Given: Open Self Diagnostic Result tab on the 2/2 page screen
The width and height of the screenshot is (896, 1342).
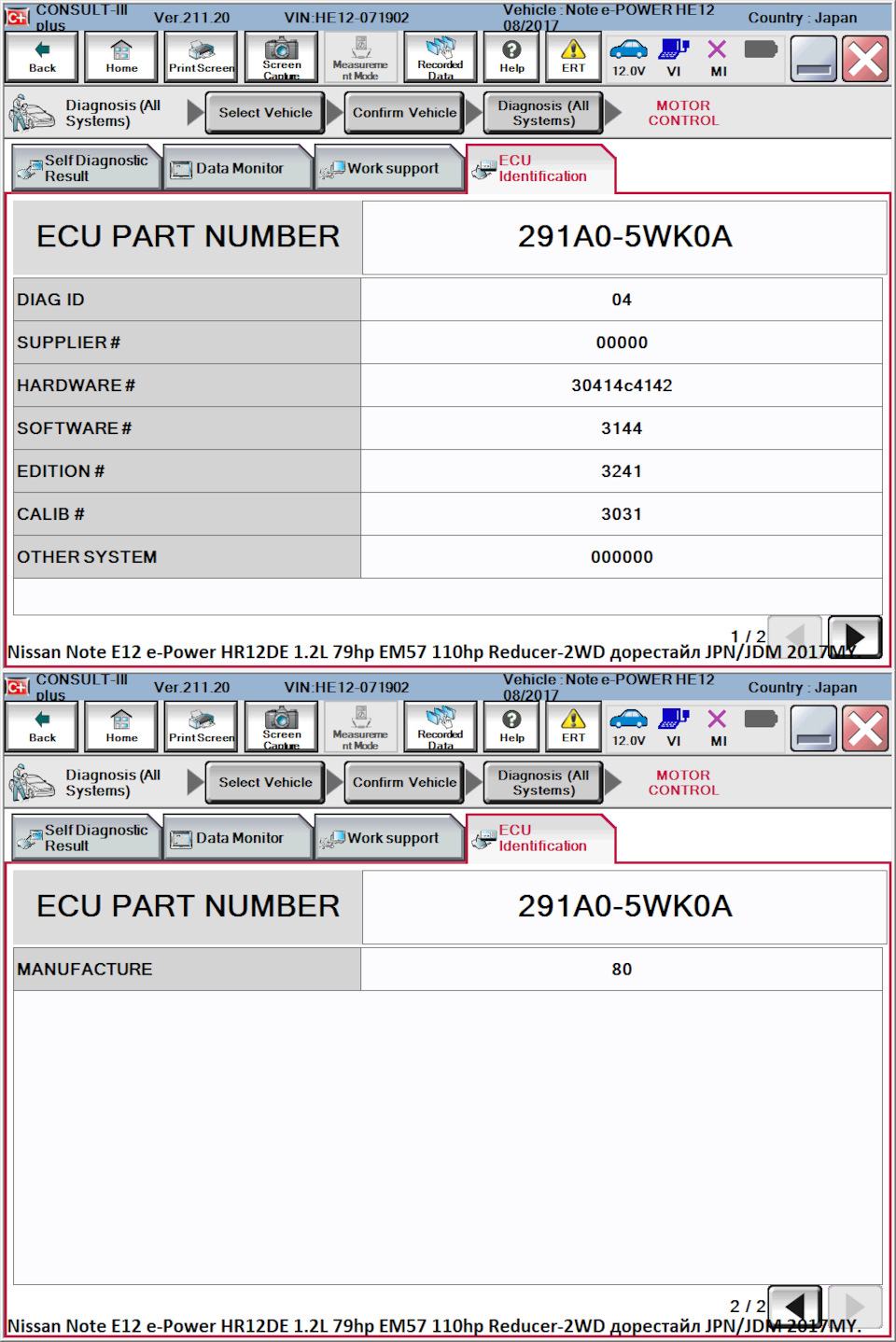Looking at the screenshot, I should pos(87,838).
